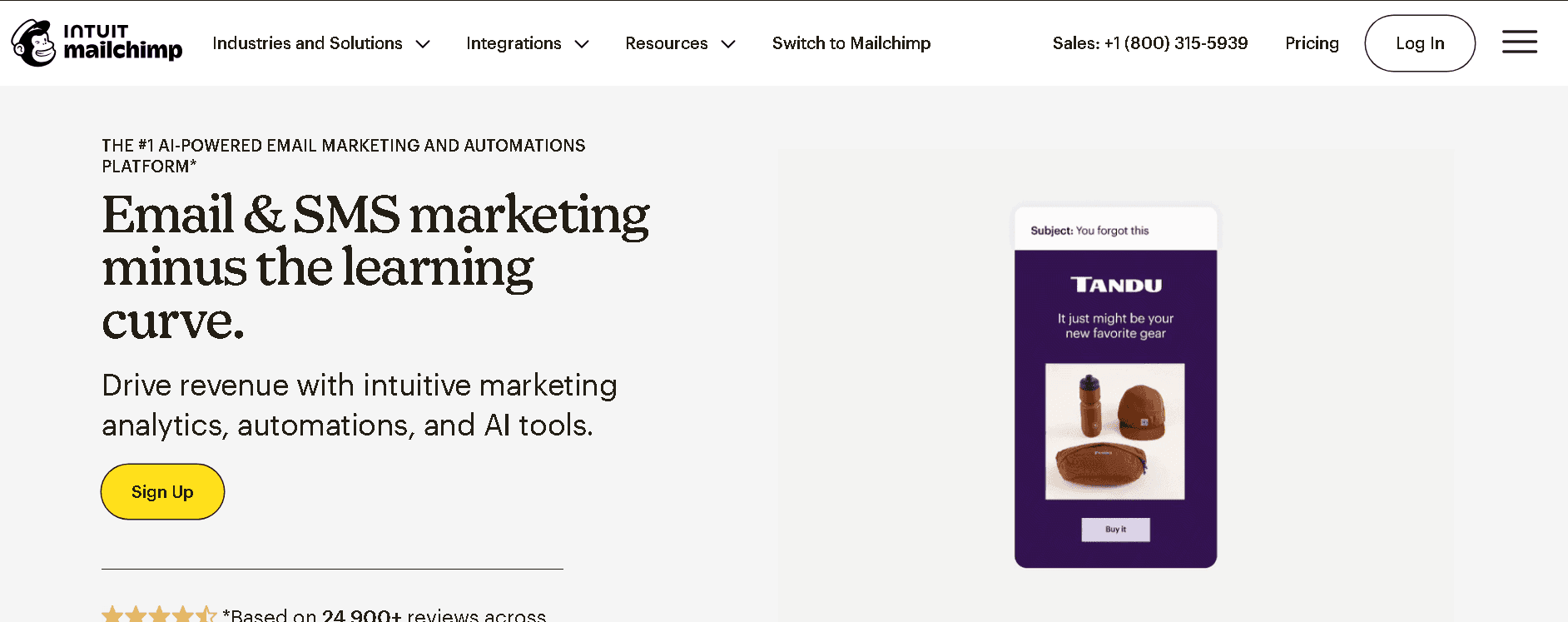This screenshot has height=622, width=1568.
Task: Go to Switch to Mailchimp page
Action: pyautogui.click(x=851, y=43)
